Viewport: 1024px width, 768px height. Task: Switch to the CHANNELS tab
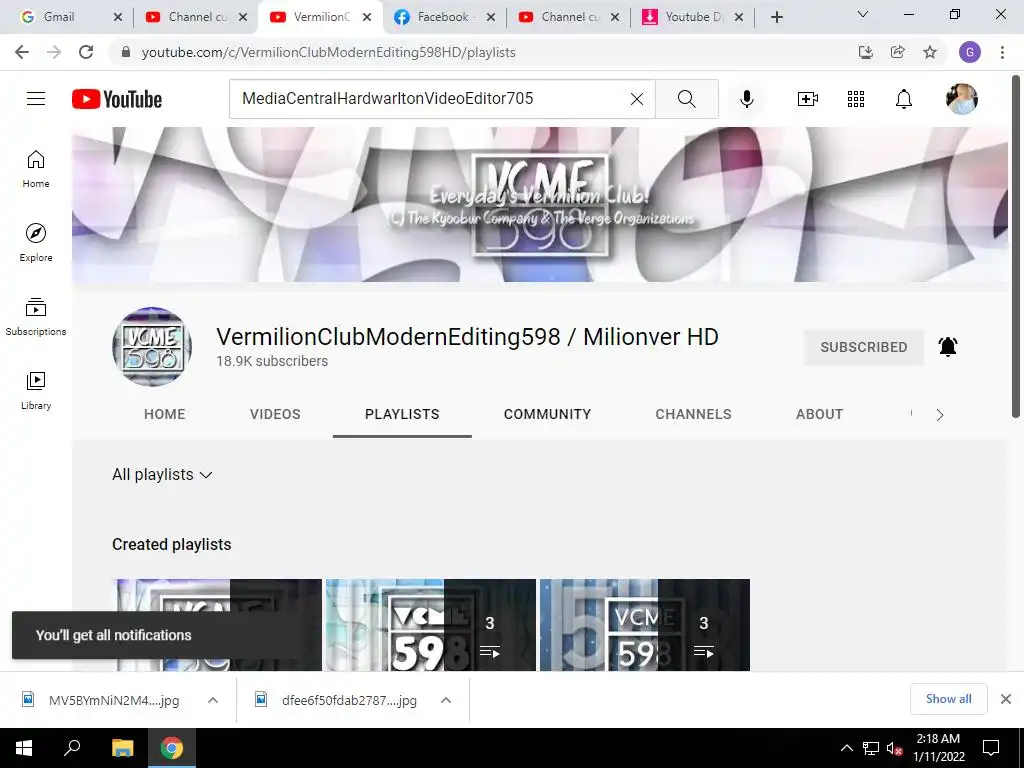[693, 414]
